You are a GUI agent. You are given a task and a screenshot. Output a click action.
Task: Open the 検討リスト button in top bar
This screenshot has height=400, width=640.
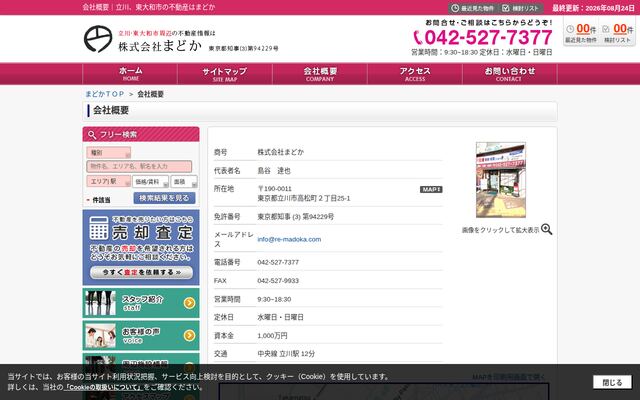coord(522,8)
